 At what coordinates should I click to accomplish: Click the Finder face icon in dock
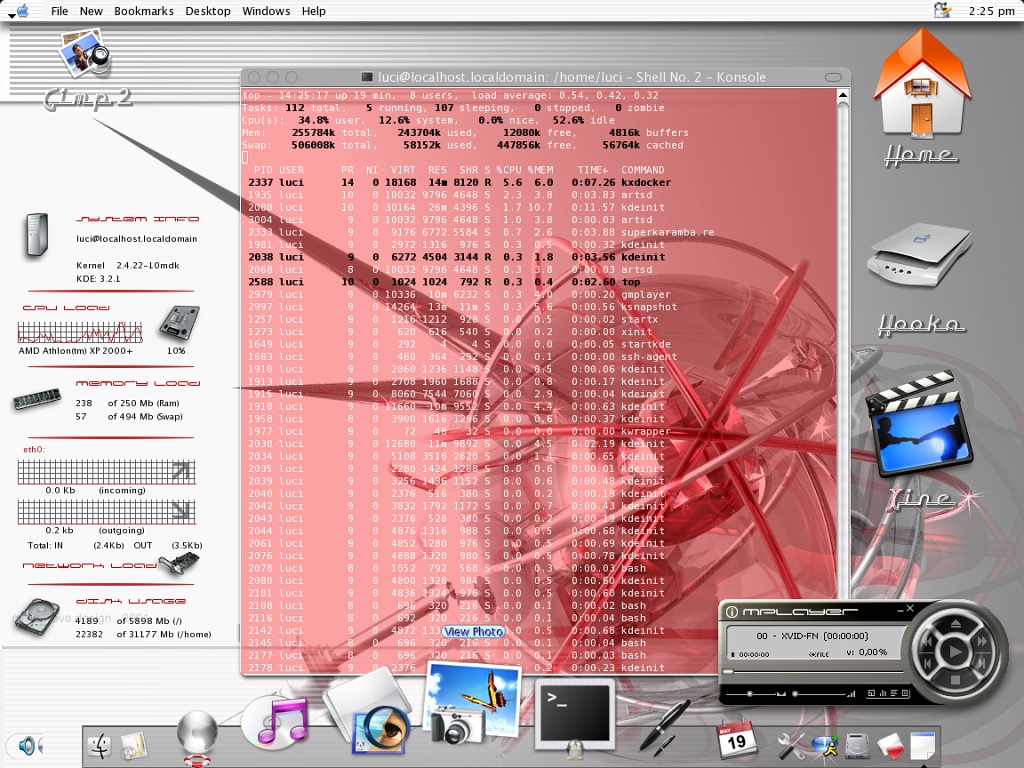click(100, 746)
